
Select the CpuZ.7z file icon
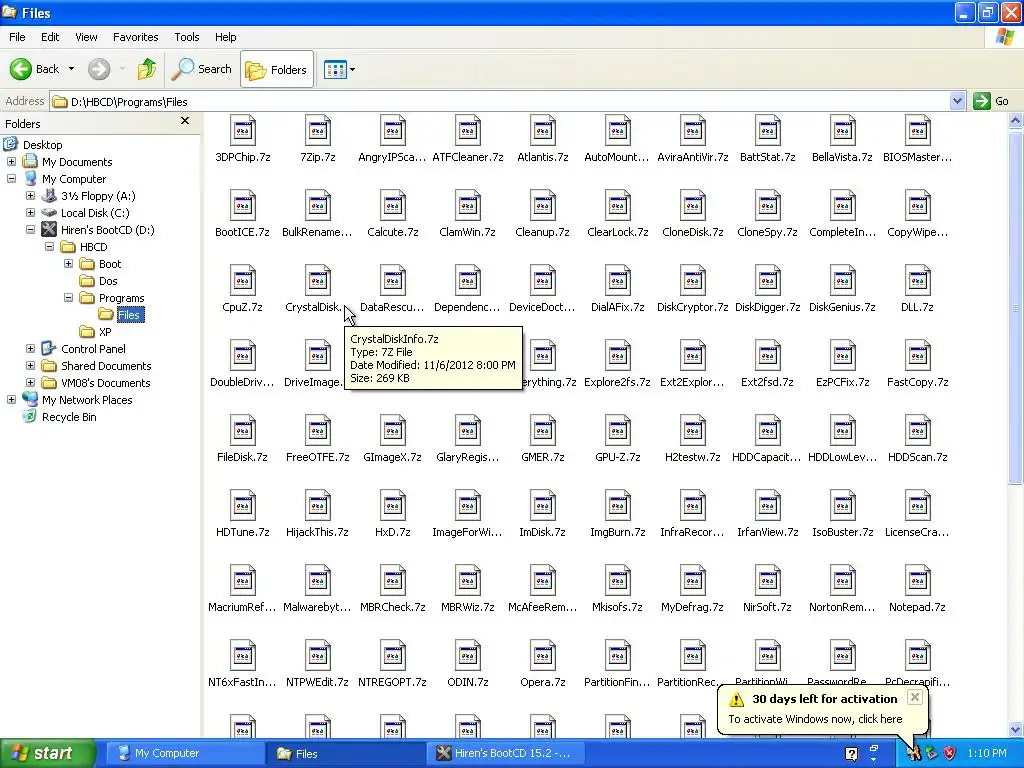[242, 281]
